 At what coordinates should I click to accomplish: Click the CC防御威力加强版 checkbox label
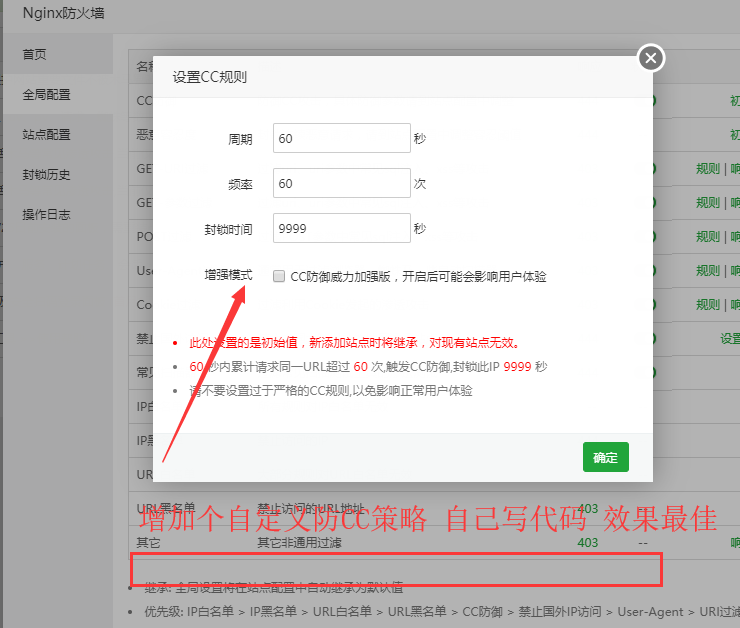418,276
